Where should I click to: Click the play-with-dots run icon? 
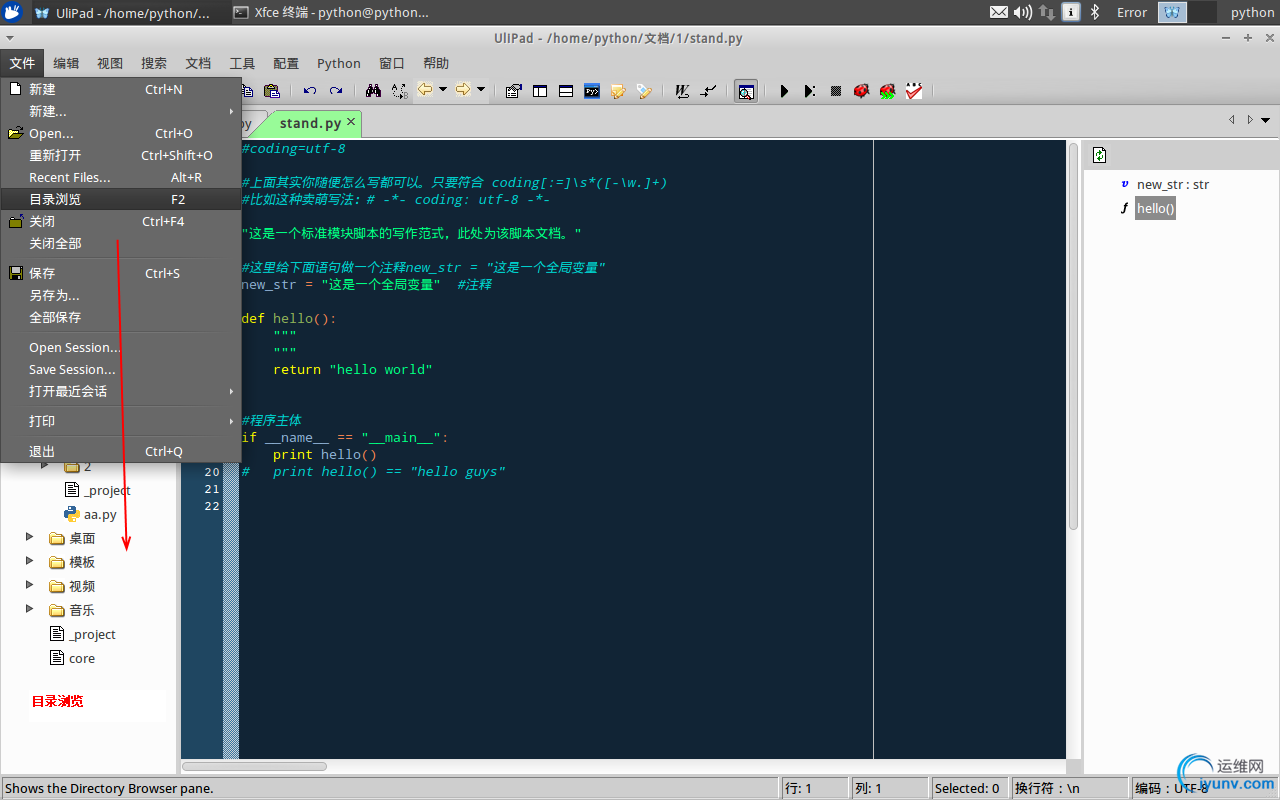pyautogui.click(x=810, y=91)
